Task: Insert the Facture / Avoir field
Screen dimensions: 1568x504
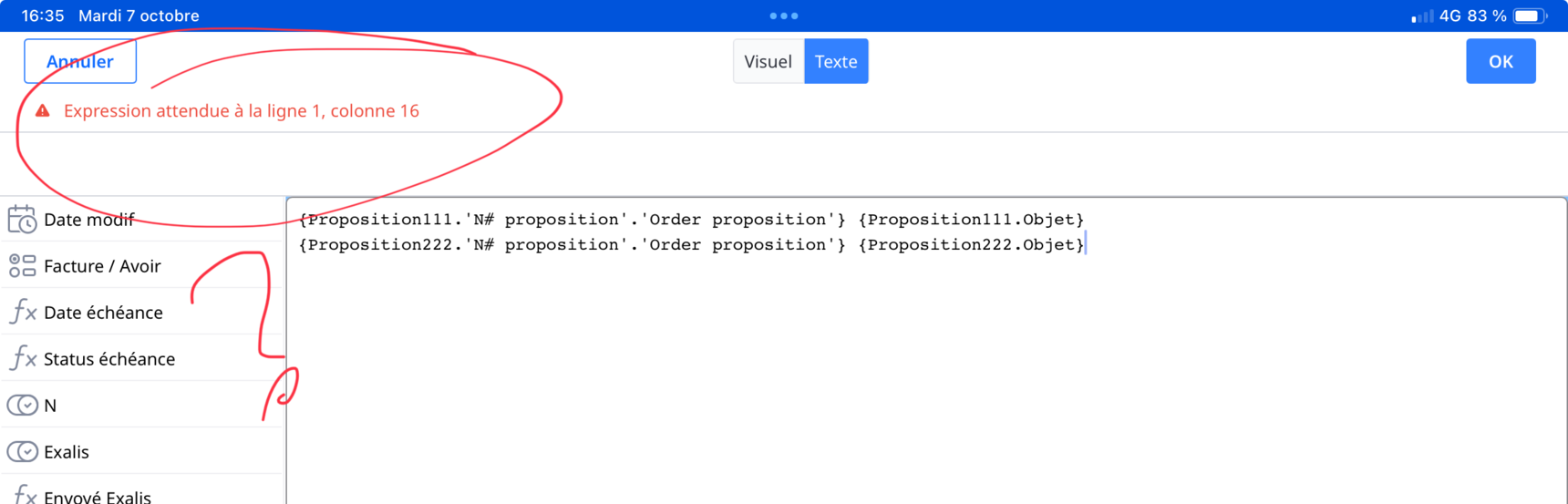Action: click(x=102, y=266)
